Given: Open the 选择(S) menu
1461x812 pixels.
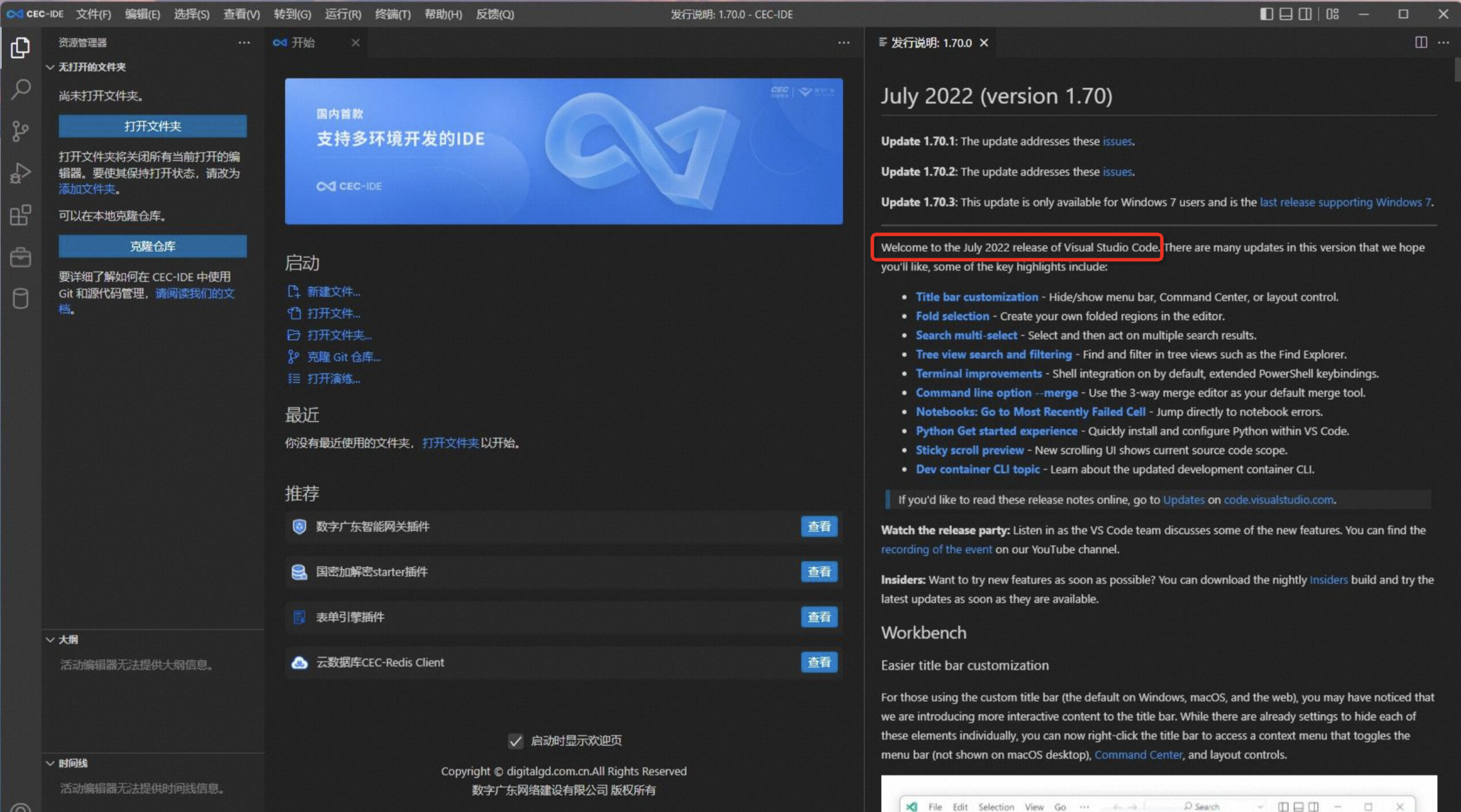Looking at the screenshot, I should [x=192, y=14].
